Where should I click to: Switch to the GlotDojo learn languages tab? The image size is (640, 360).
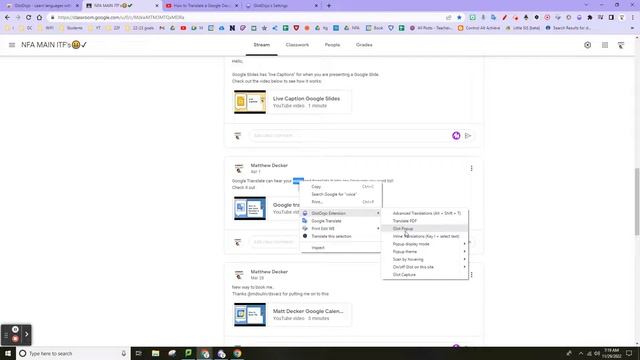click(42, 6)
